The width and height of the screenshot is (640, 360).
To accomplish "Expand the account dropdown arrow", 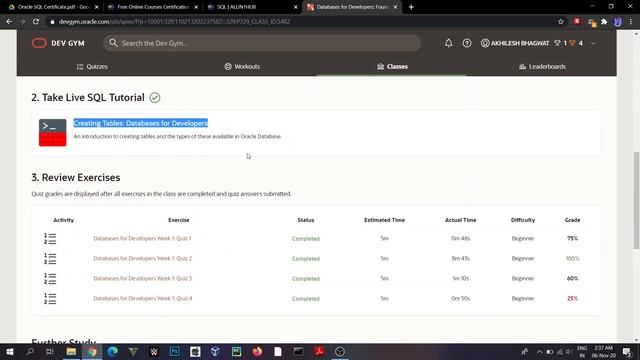I will (x=593, y=43).
